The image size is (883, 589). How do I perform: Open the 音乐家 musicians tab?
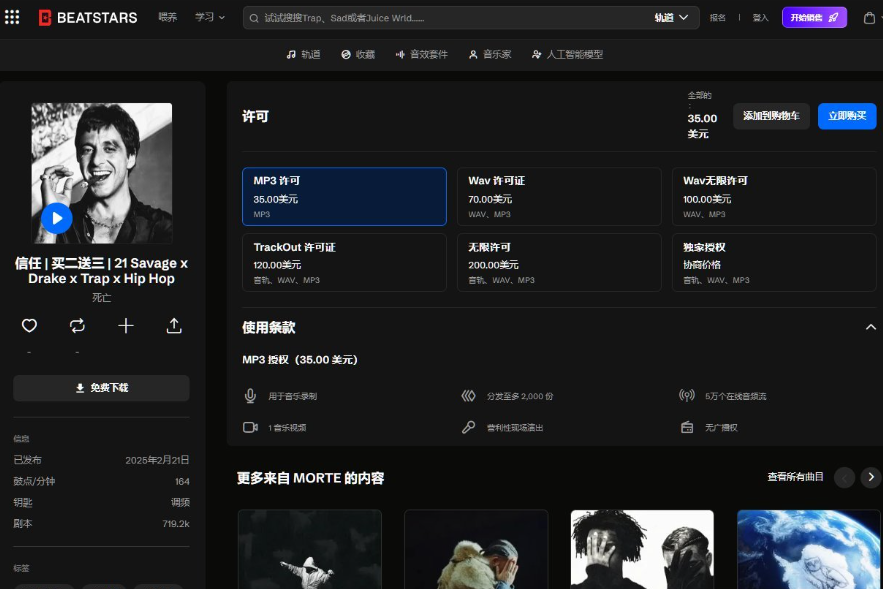(490, 55)
